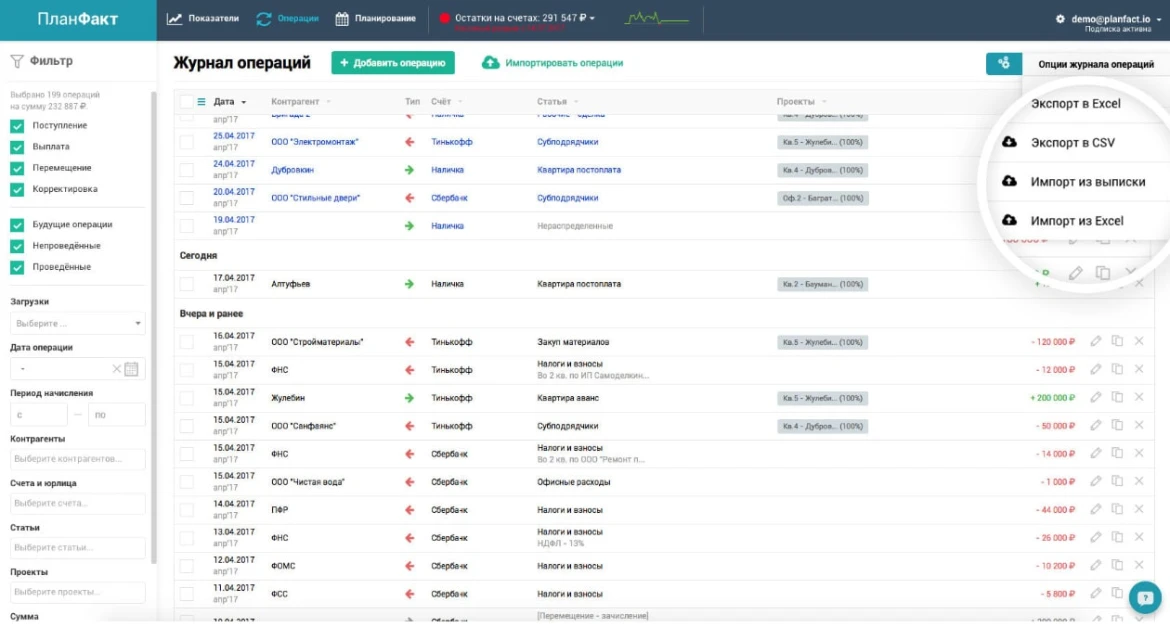The height and width of the screenshot is (627, 1170).
Task: Disable the Корректировка filter checkbox
Action: pos(17,189)
